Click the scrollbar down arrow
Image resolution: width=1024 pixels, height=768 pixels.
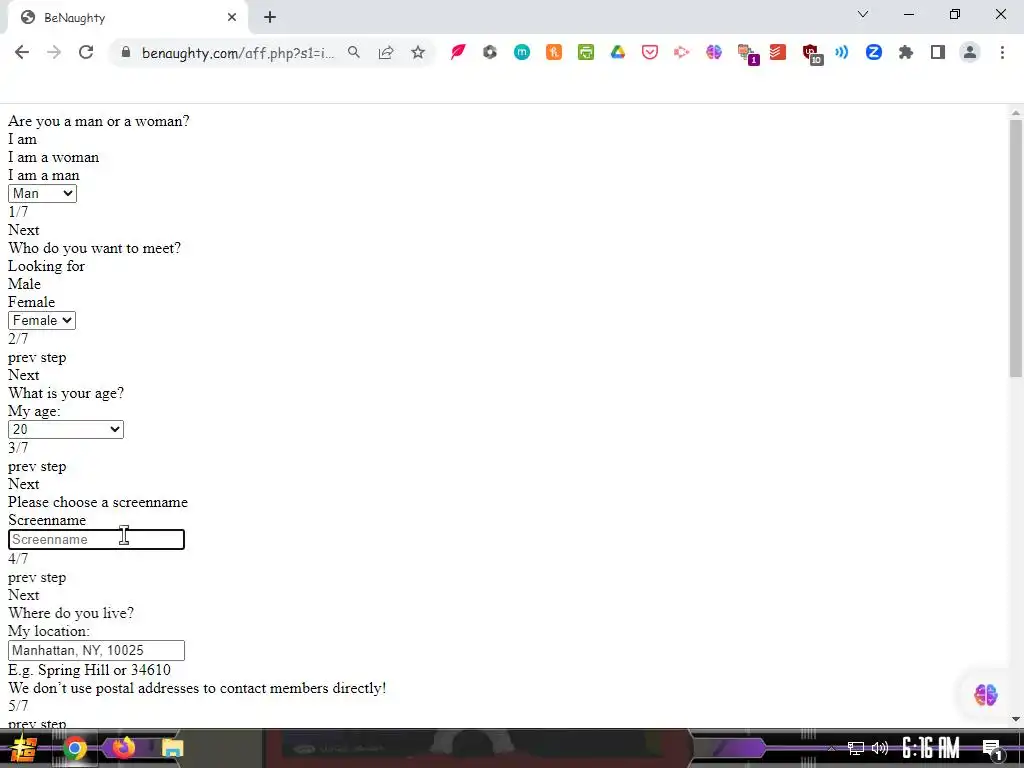(x=1016, y=719)
